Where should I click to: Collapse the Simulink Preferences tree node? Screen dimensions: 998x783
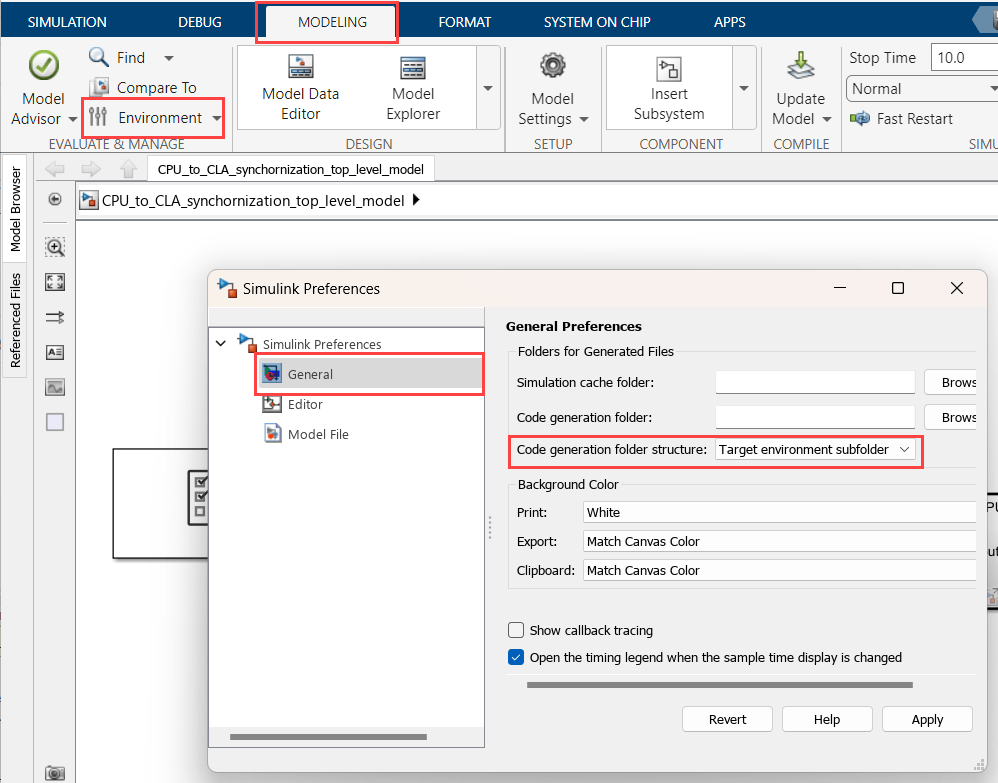(x=221, y=344)
